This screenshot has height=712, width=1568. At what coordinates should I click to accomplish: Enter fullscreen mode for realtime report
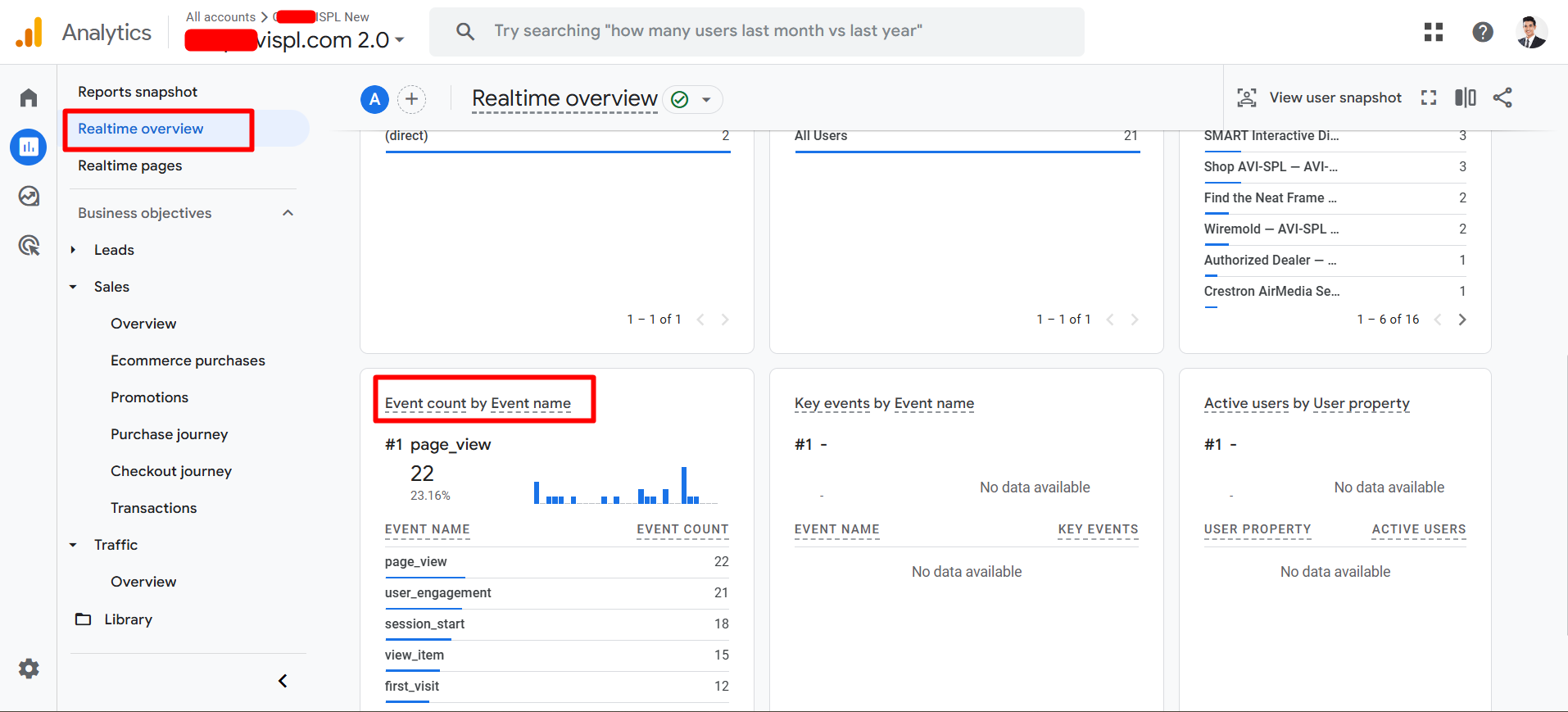click(1428, 98)
